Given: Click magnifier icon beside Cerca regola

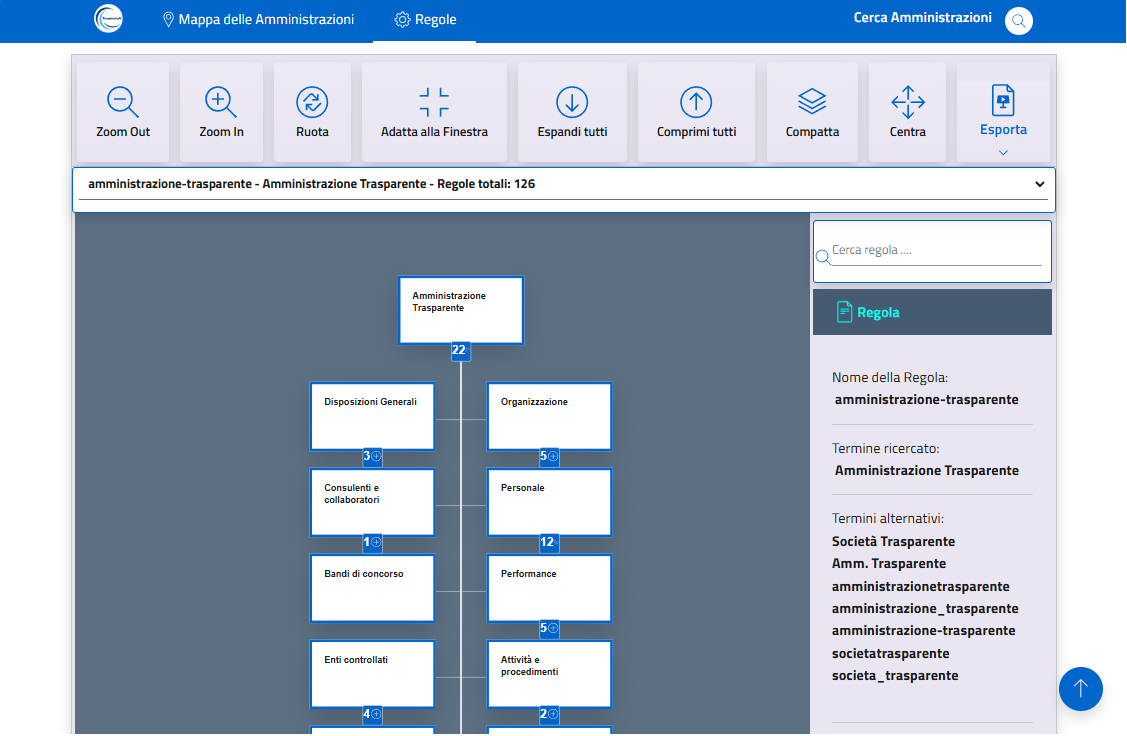Looking at the screenshot, I should point(823,257).
